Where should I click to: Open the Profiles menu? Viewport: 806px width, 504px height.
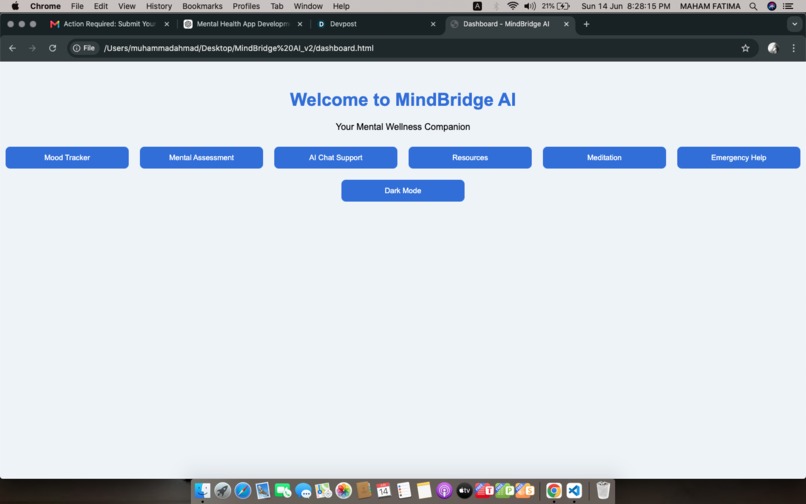[246, 6]
